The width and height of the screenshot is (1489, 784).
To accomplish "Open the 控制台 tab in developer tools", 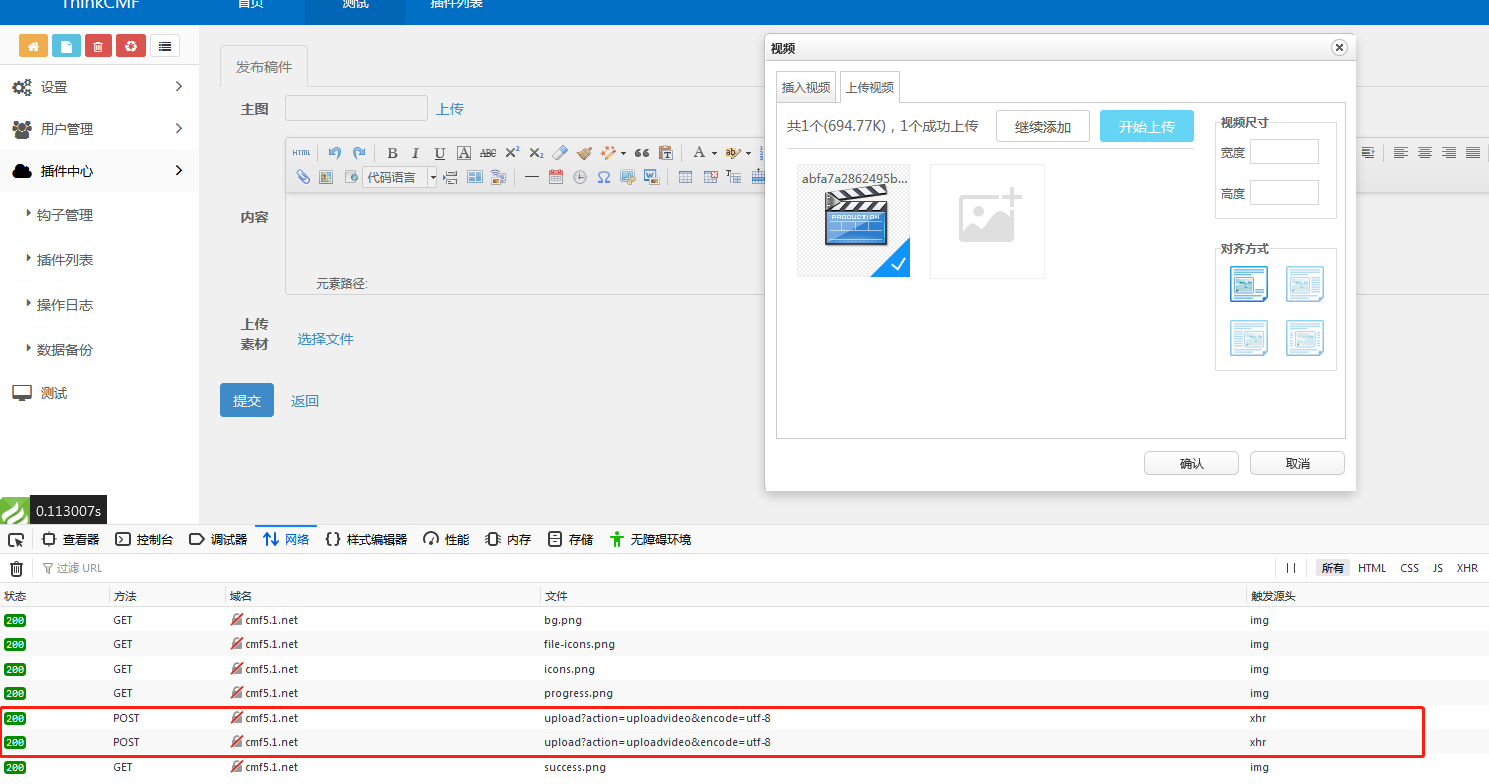I will point(144,539).
